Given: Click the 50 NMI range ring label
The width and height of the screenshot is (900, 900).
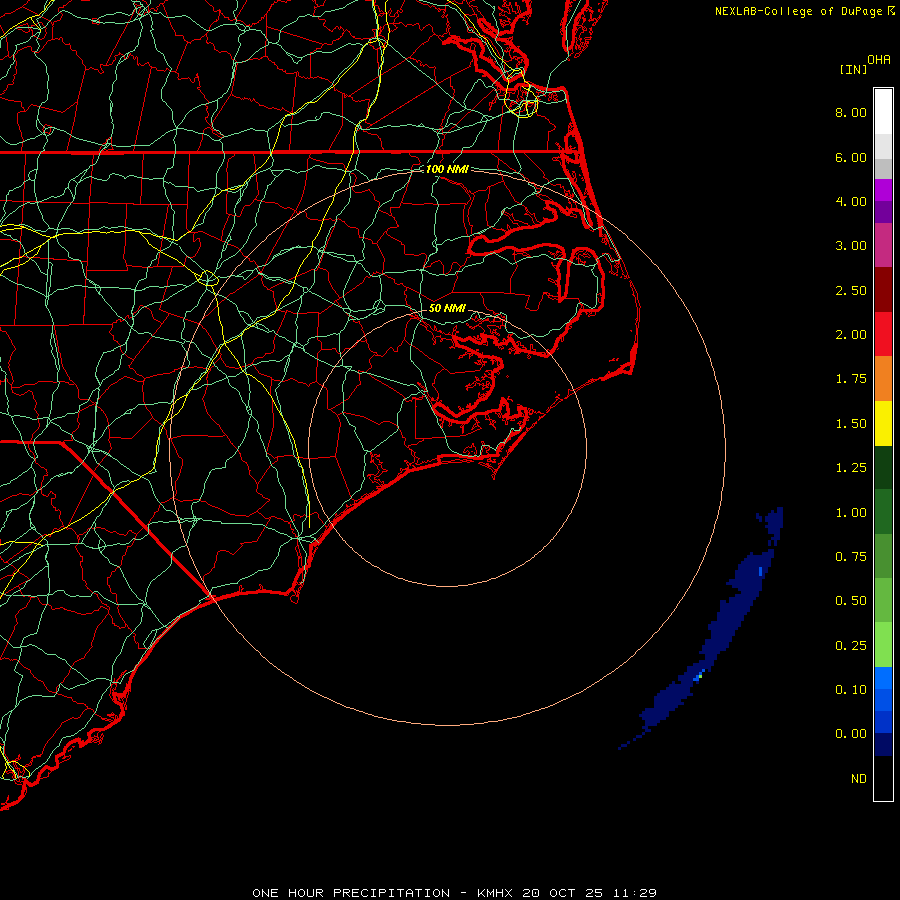Looking at the screenshot, I should (447, 308).
